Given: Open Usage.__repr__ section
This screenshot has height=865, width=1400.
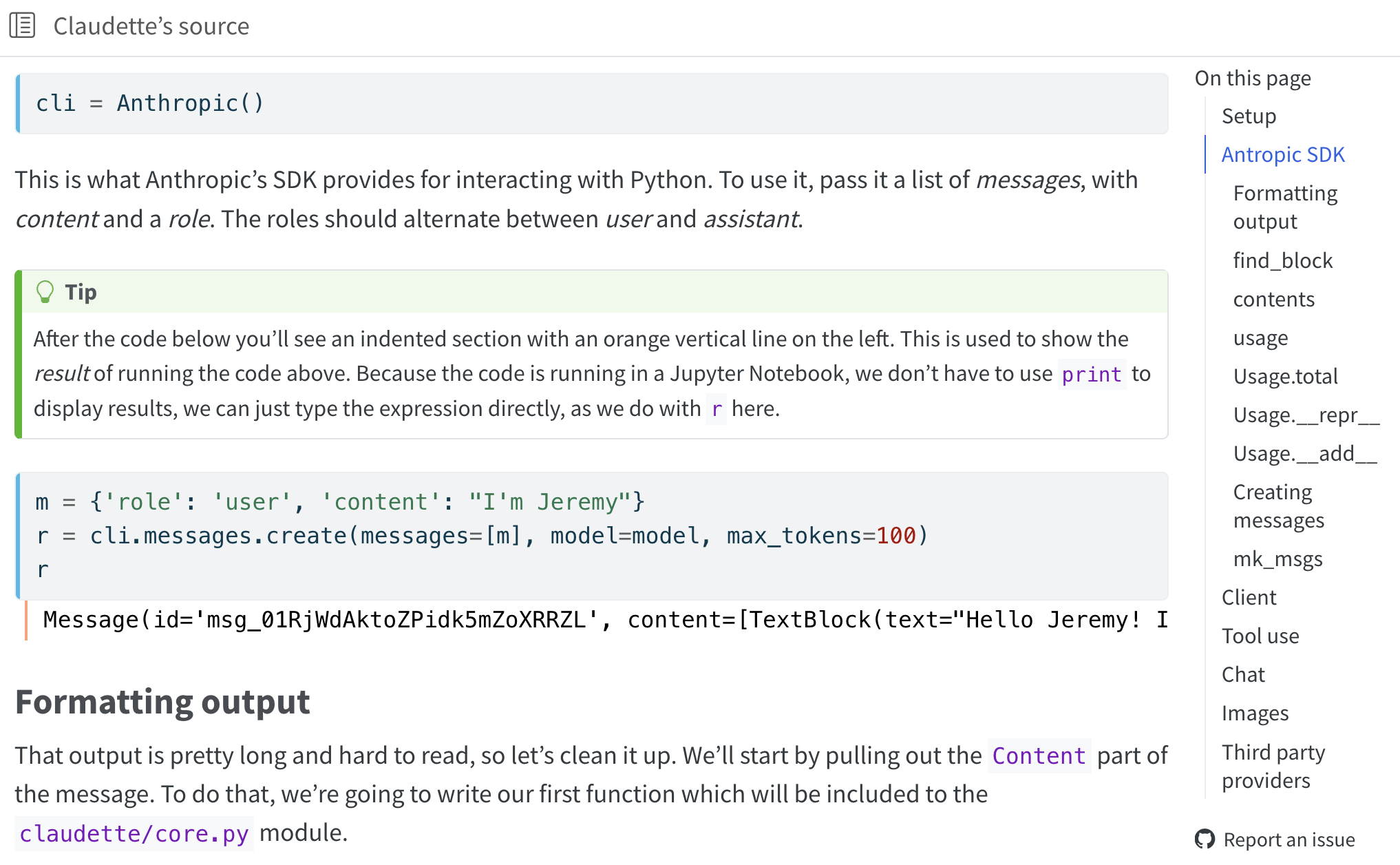Looking at the screenshot, I should (x=1306, y=415).
